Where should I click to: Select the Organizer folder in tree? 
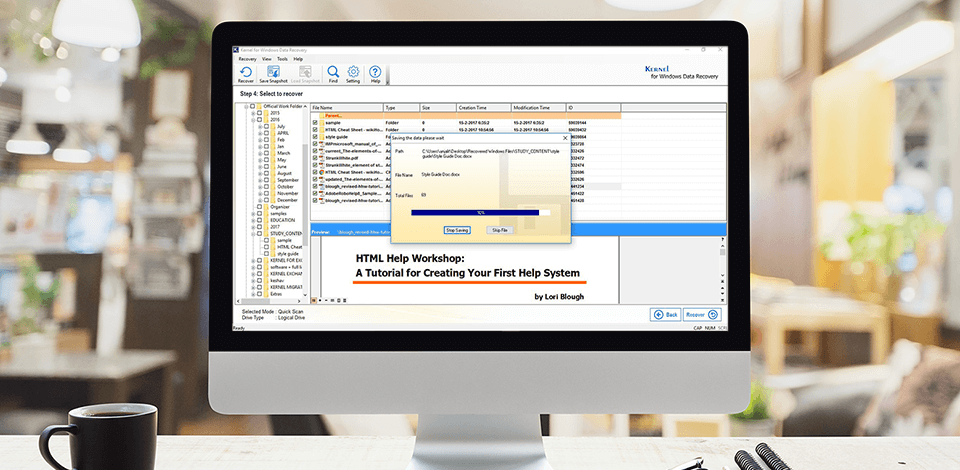pyautogui.click(x=280, y=207)
